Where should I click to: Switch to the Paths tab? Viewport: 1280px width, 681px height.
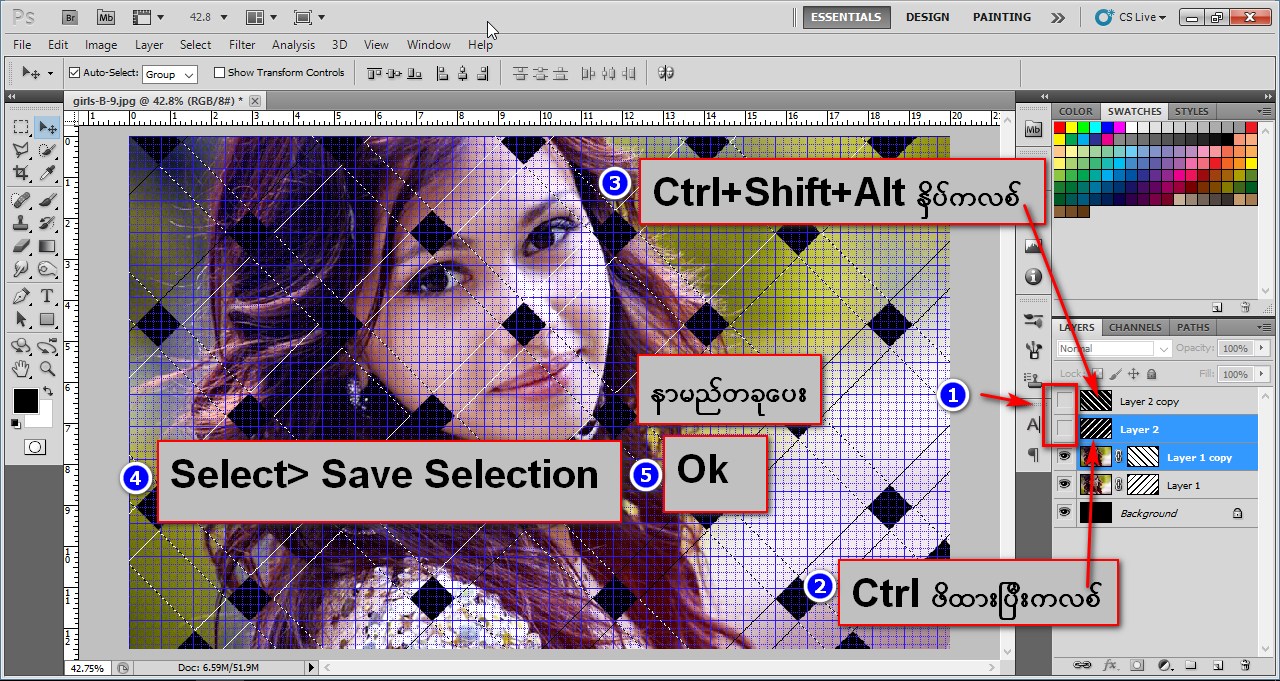(x=1193, y=327)
